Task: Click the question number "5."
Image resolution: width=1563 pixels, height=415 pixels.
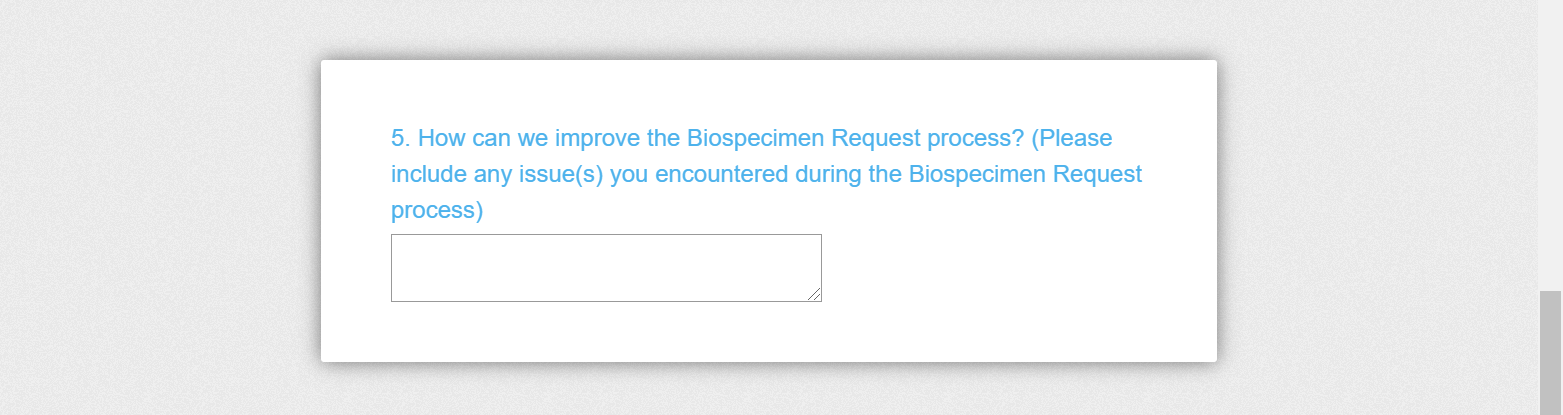Action: [x=401, y=137]
